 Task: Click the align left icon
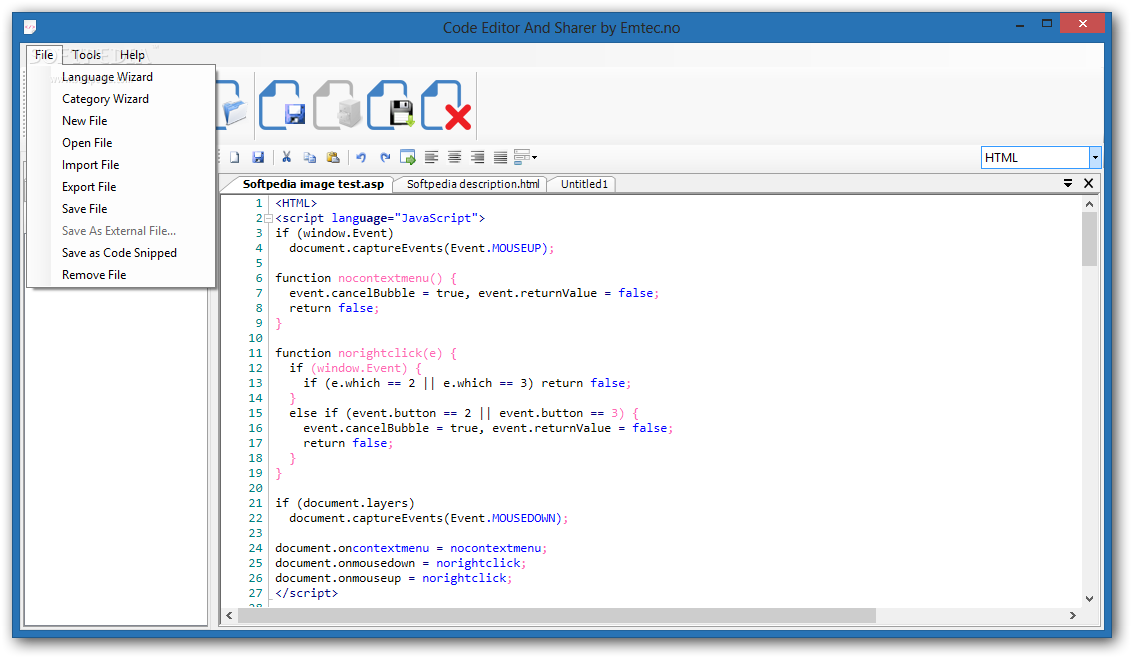coord(431,157)
